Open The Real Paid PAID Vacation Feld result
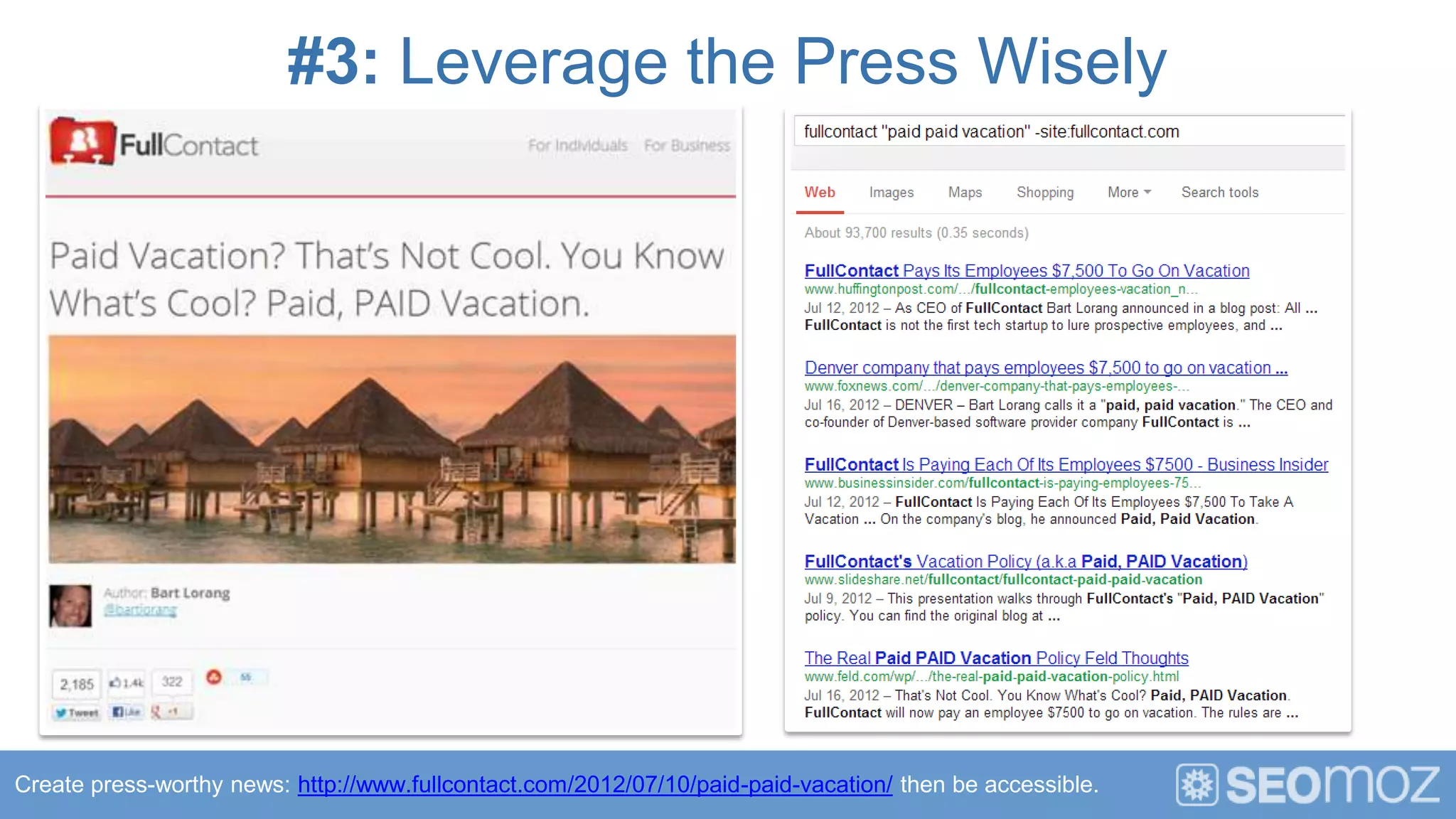This screenshot has width=1456, height=819. (x=996, y=658)
